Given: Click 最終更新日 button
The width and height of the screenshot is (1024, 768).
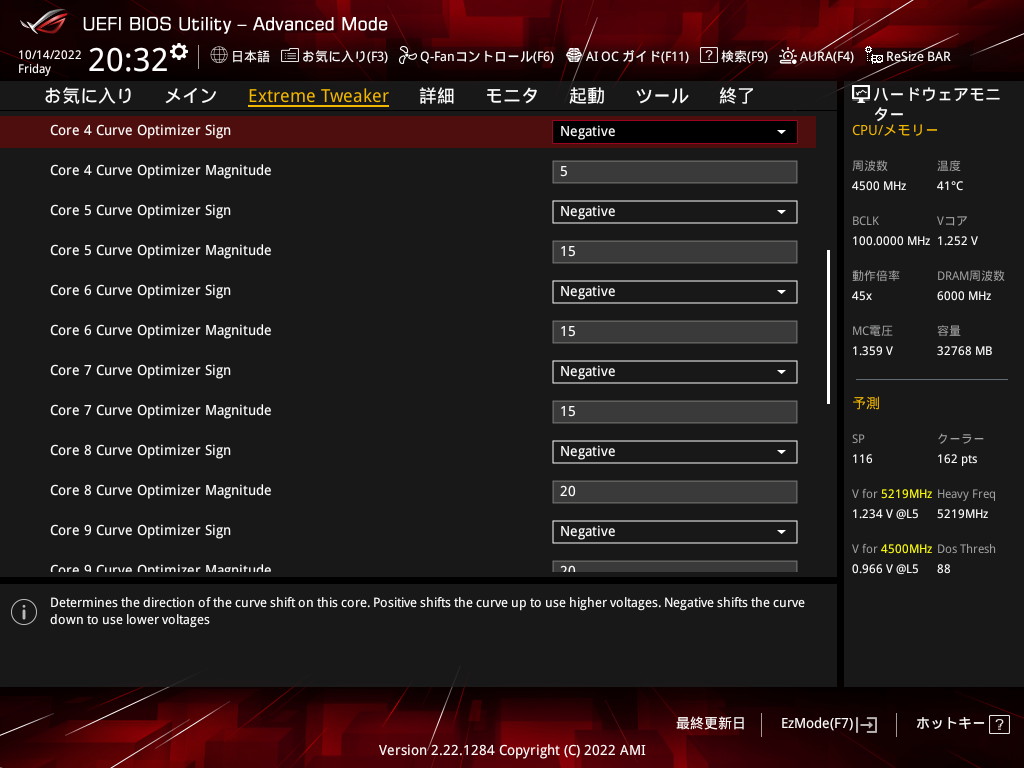Looking at the screenshot, I should tap(710, 724).
